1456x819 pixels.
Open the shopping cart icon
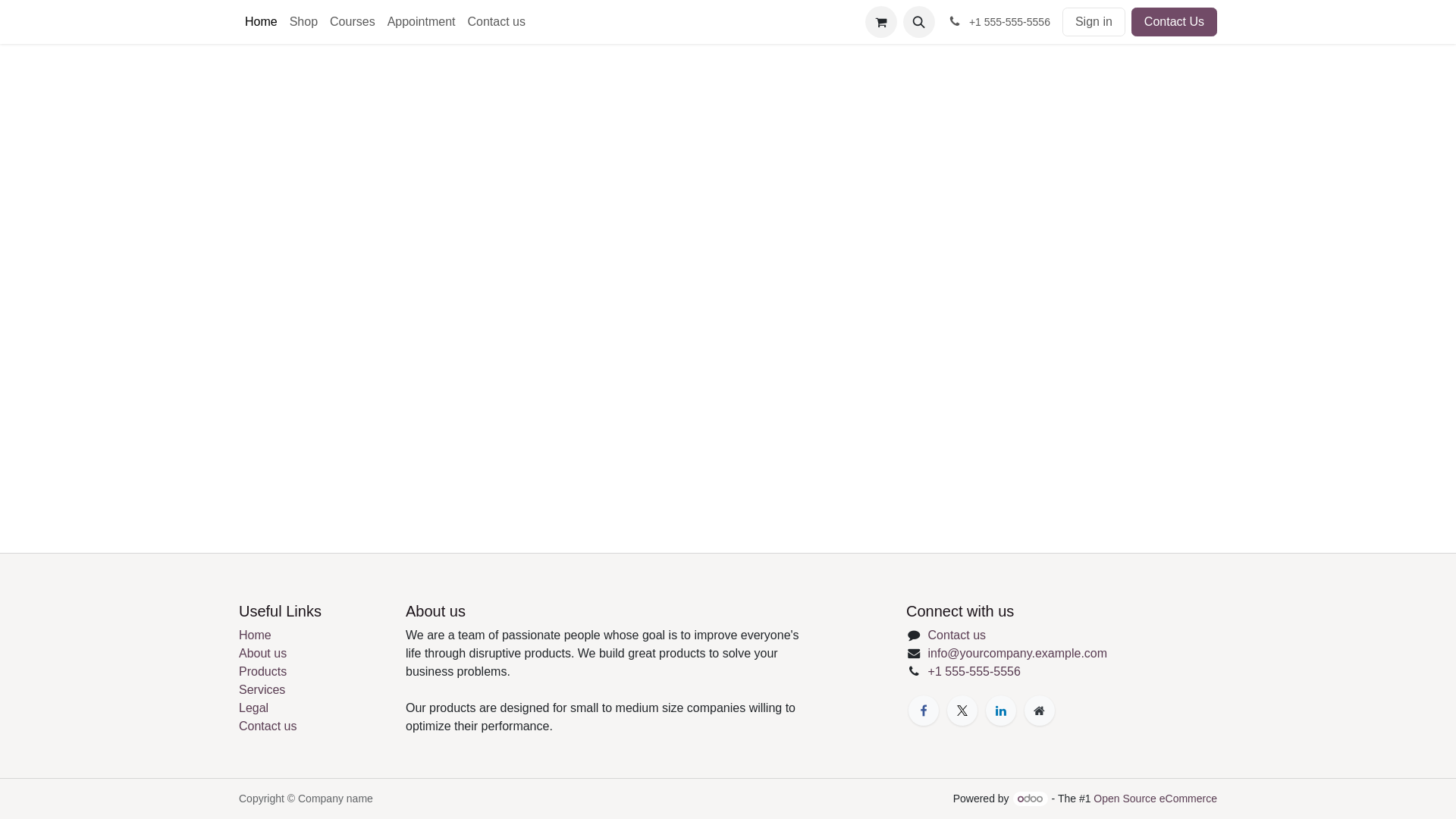[880, 22]
